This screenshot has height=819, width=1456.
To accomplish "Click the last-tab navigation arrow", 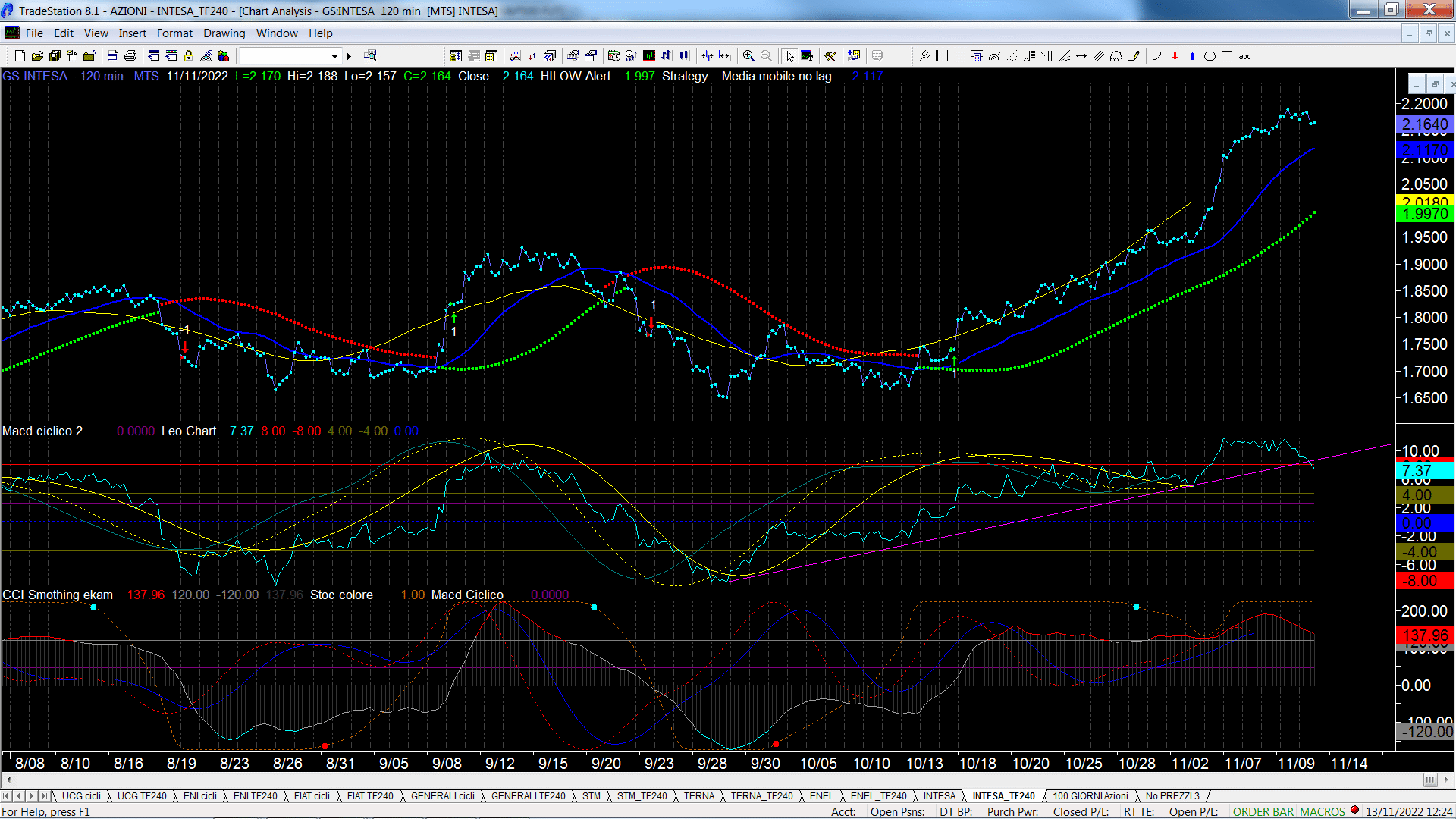I will point(45,795).
